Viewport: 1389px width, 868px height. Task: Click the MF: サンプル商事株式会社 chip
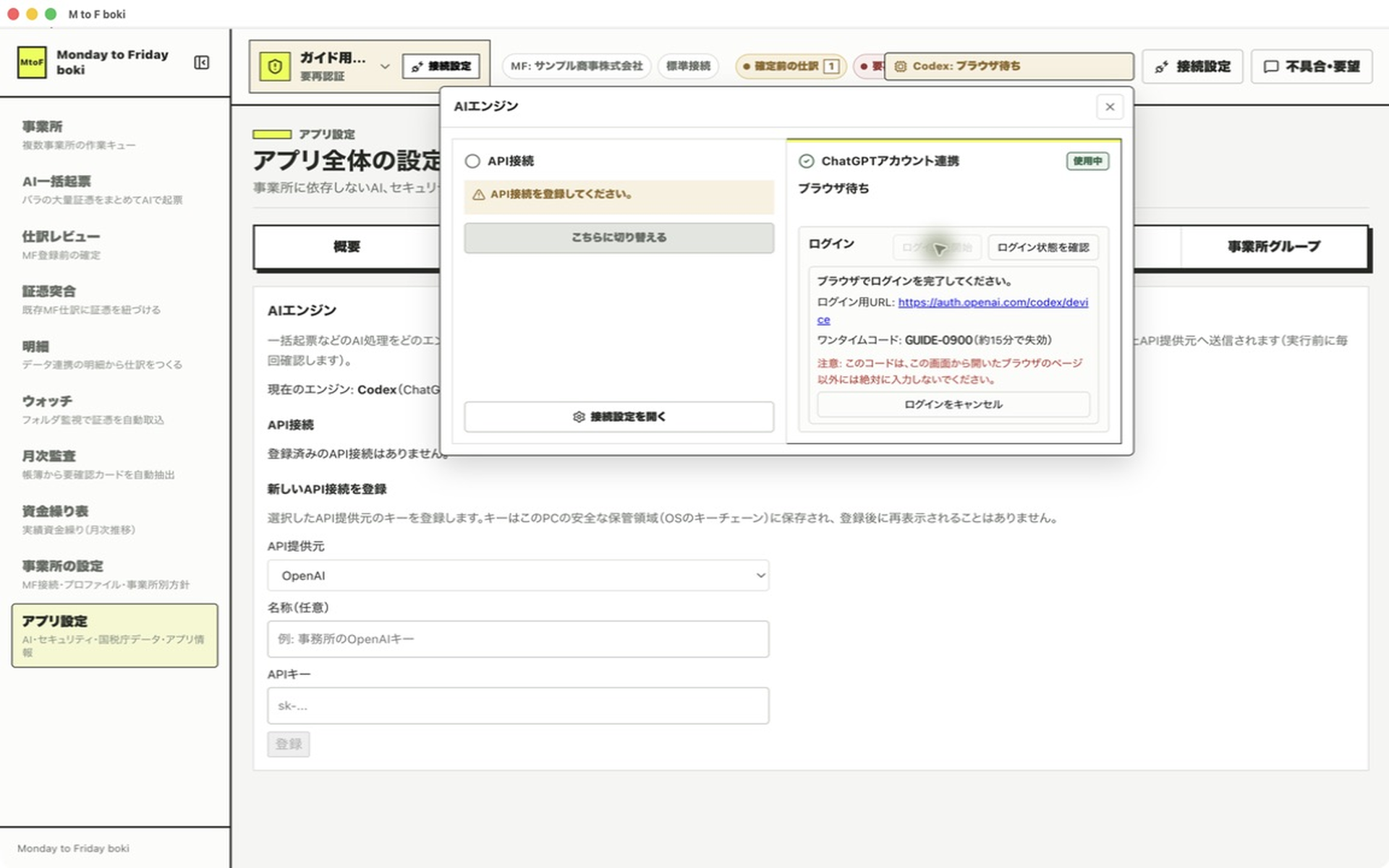[577, 67]
